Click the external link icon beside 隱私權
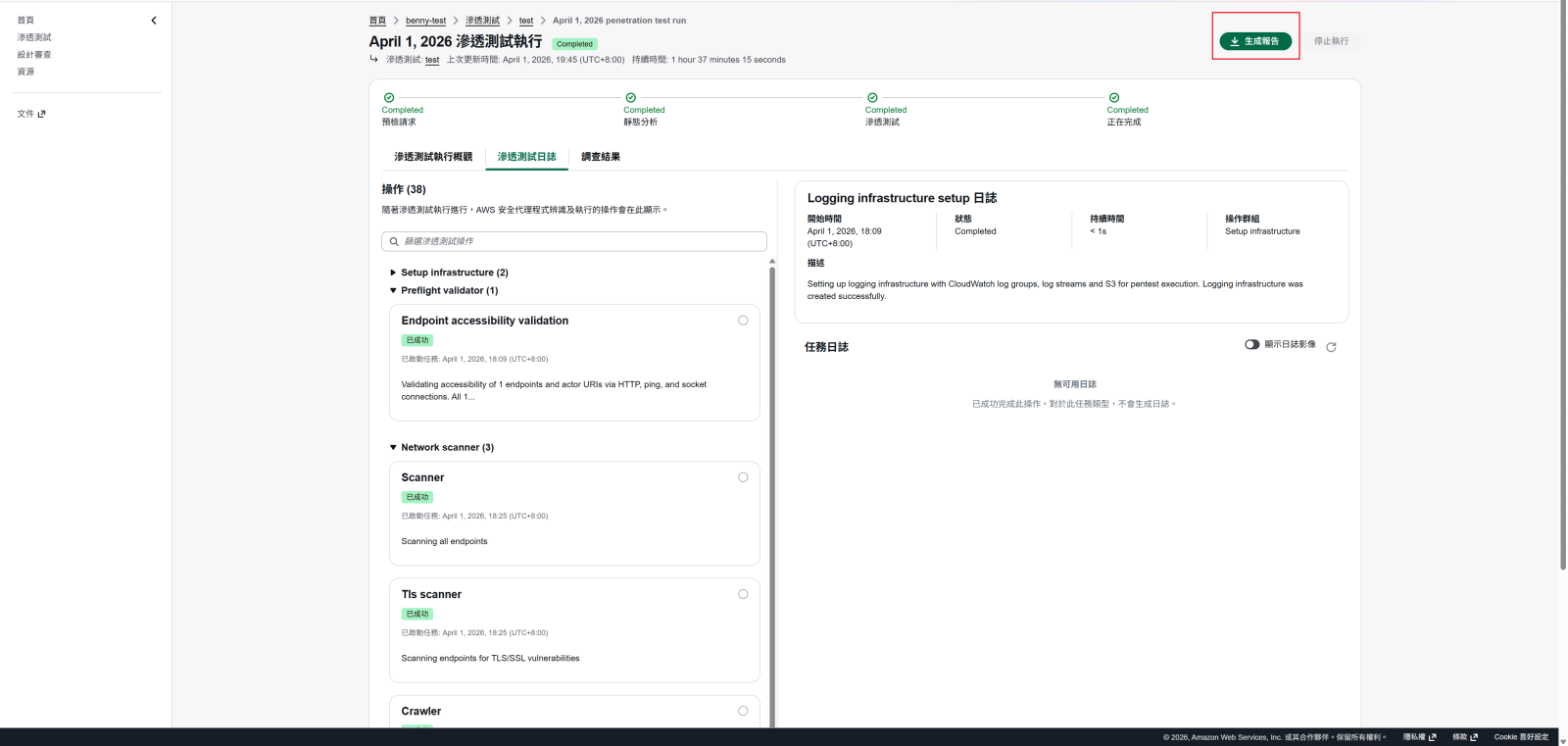Image resolution: width=1568 pixels, height=746 pixels. (1433, 737)
